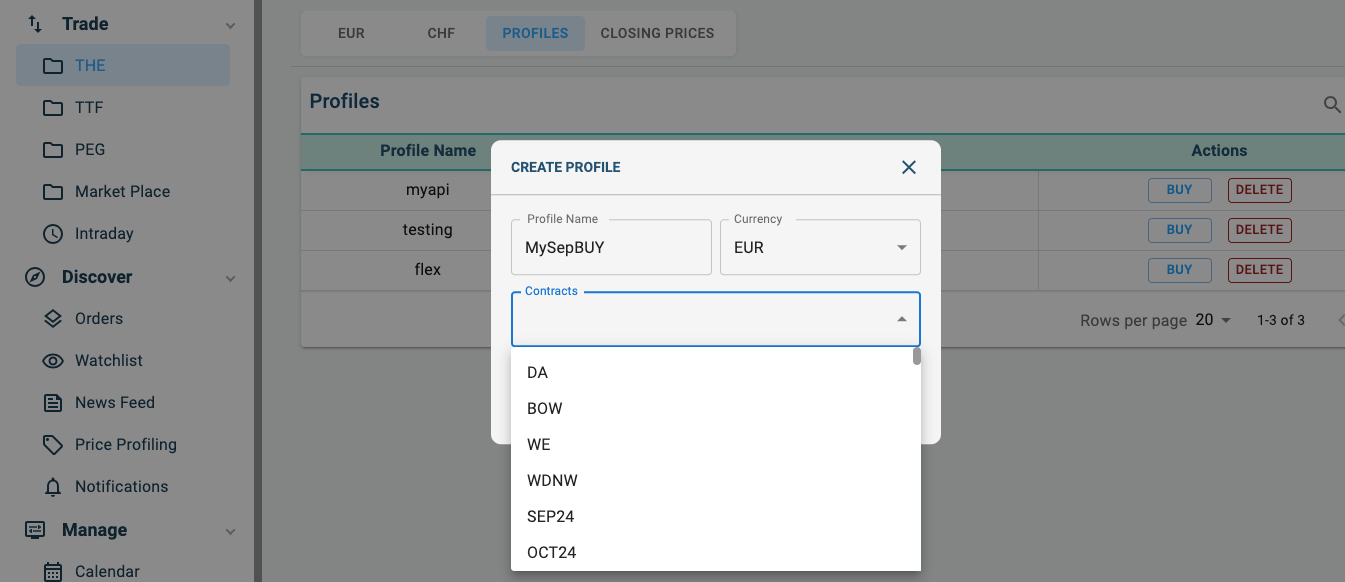Open the News Feed document icon
The width and height of the screenshot is (1345, 582).
(53, 403)
